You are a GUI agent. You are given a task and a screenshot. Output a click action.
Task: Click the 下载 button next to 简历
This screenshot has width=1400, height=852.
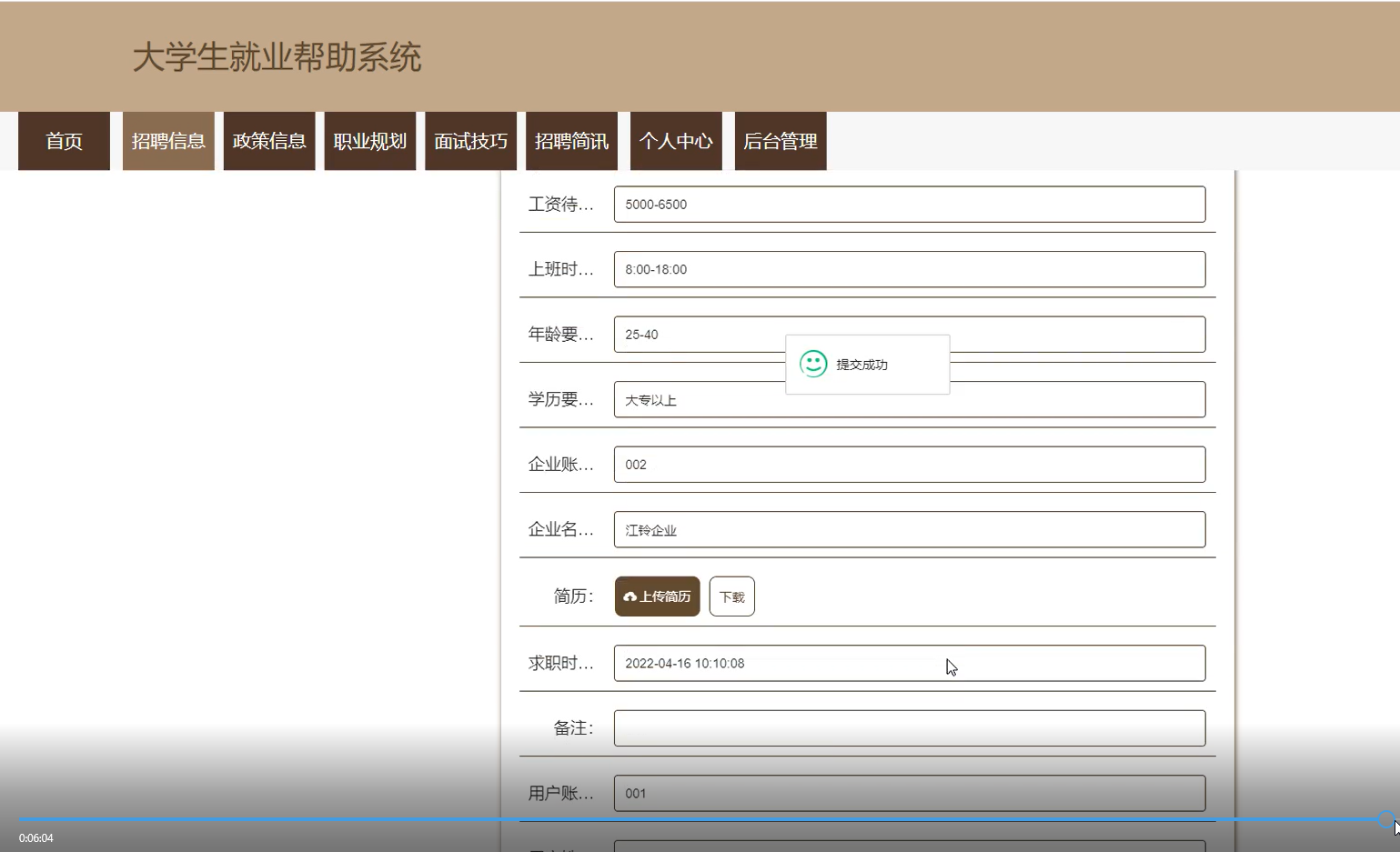pos(731,596)
